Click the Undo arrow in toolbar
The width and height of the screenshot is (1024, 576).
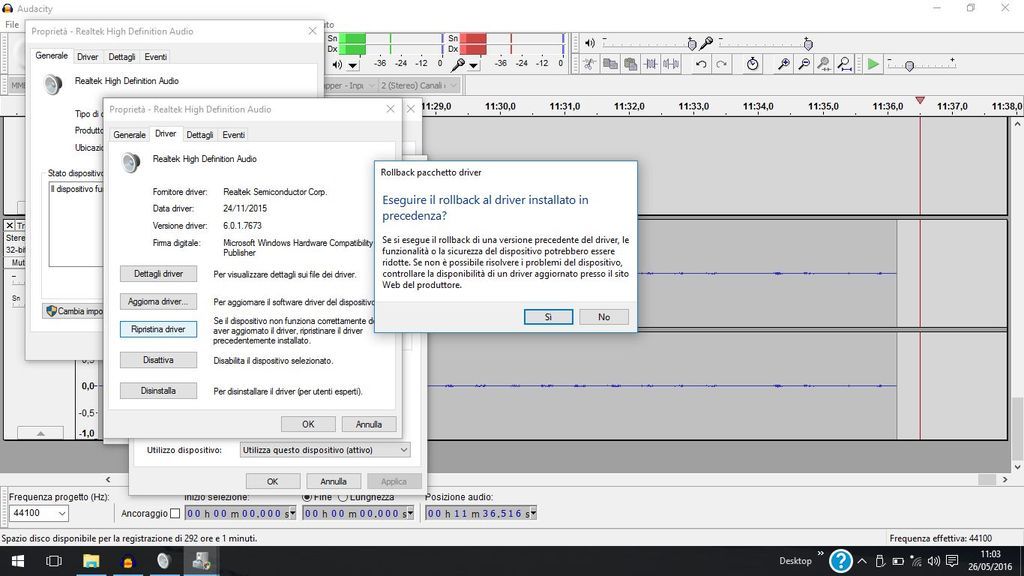(x=701, y=64)
